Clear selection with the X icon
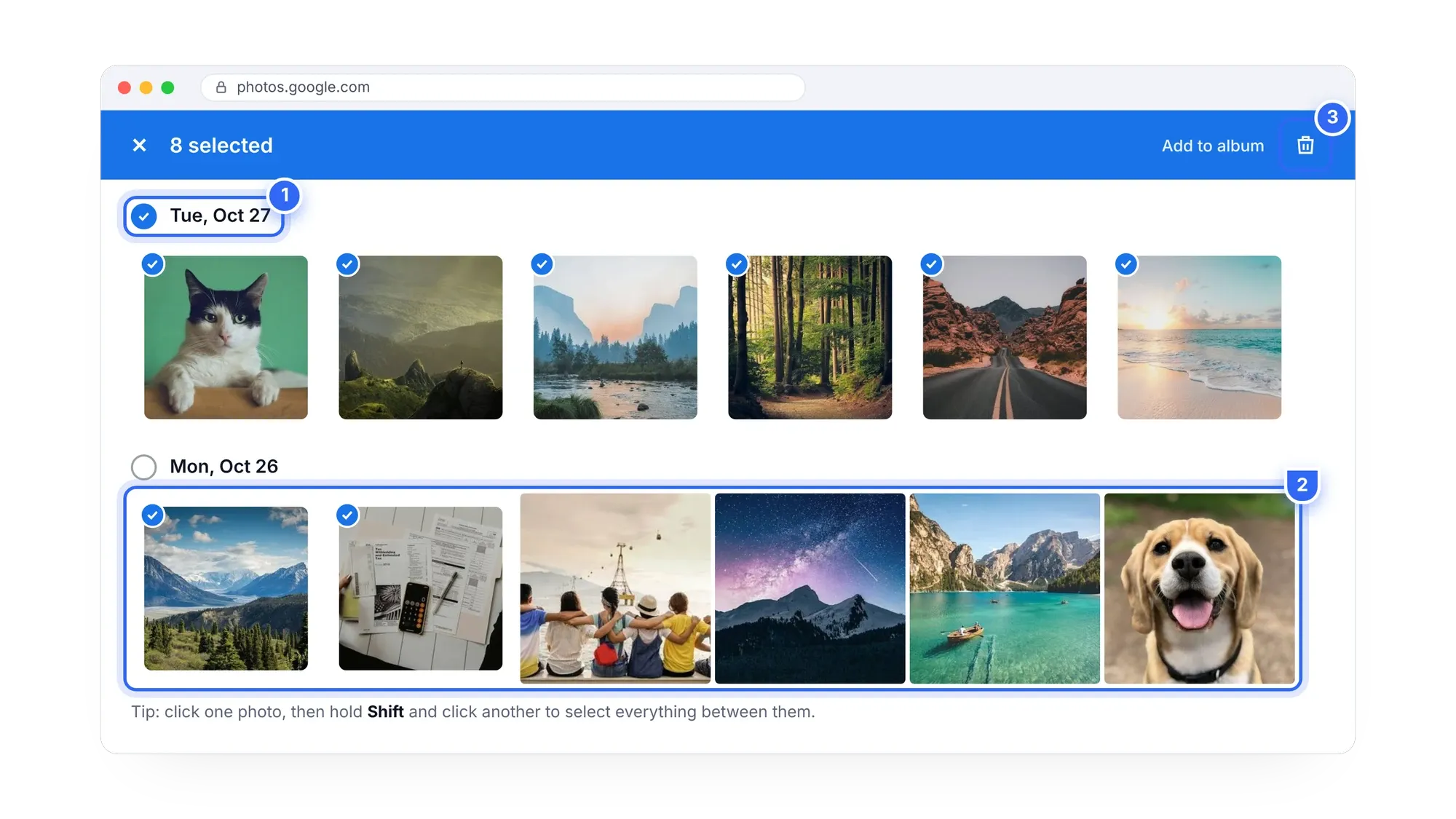The image size is (1456, 819). tap(139, 146)
